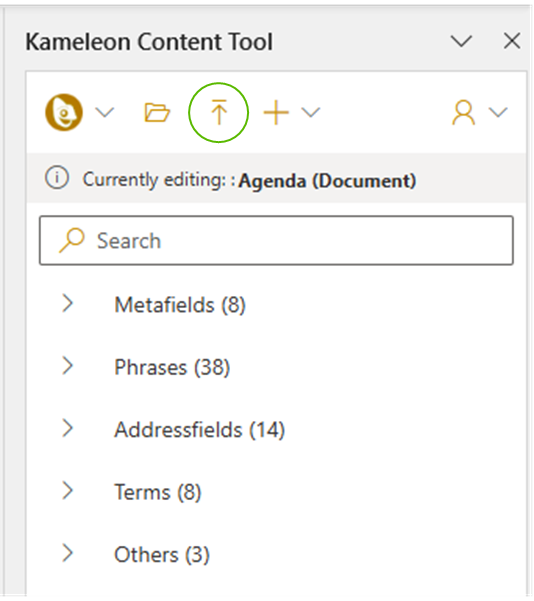
Task: Select the Phrases (38) item
Action: (x=172, y=367)
